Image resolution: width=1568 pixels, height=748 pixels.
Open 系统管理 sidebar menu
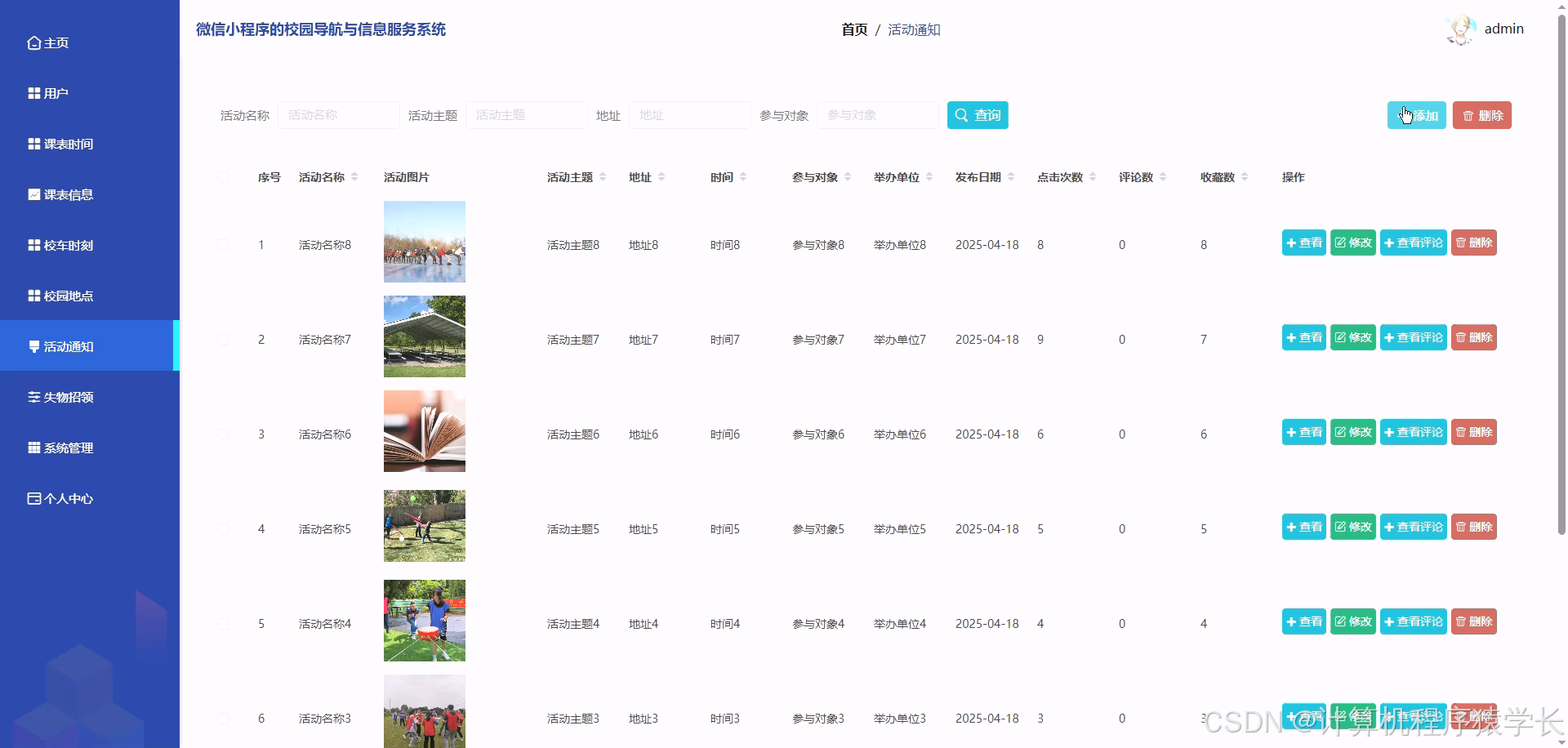coord(90,447)
